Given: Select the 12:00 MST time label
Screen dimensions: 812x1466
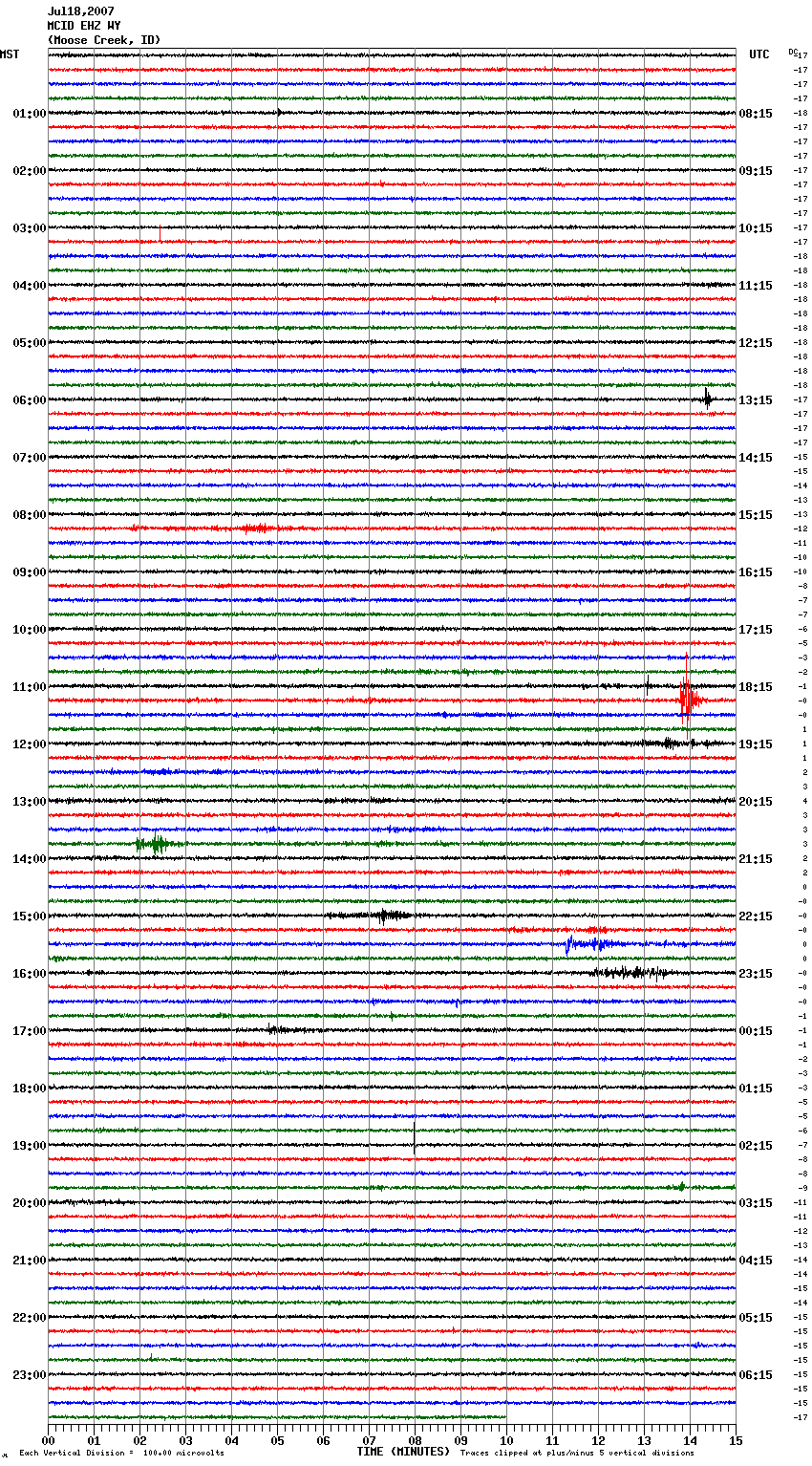Looking at the screenshot, I should point(30,744).
